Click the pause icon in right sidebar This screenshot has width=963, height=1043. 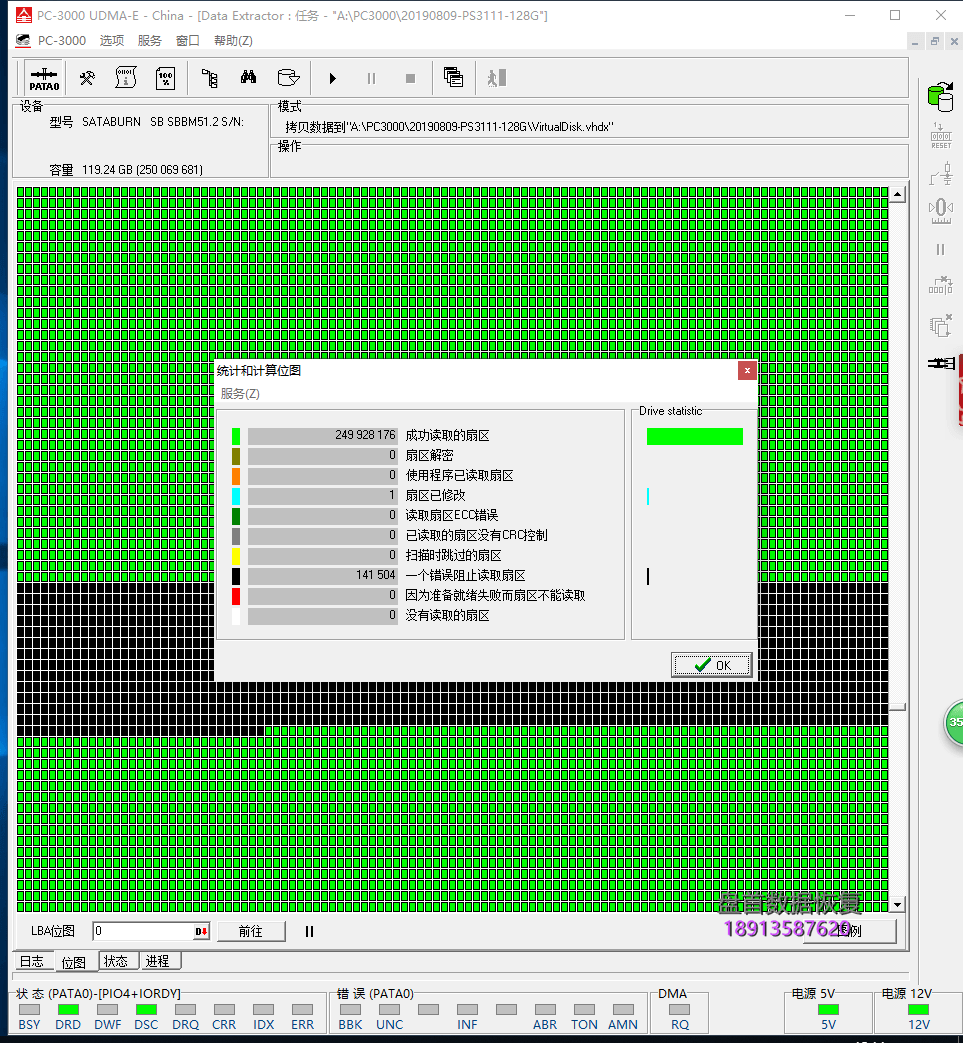[940, 249]
